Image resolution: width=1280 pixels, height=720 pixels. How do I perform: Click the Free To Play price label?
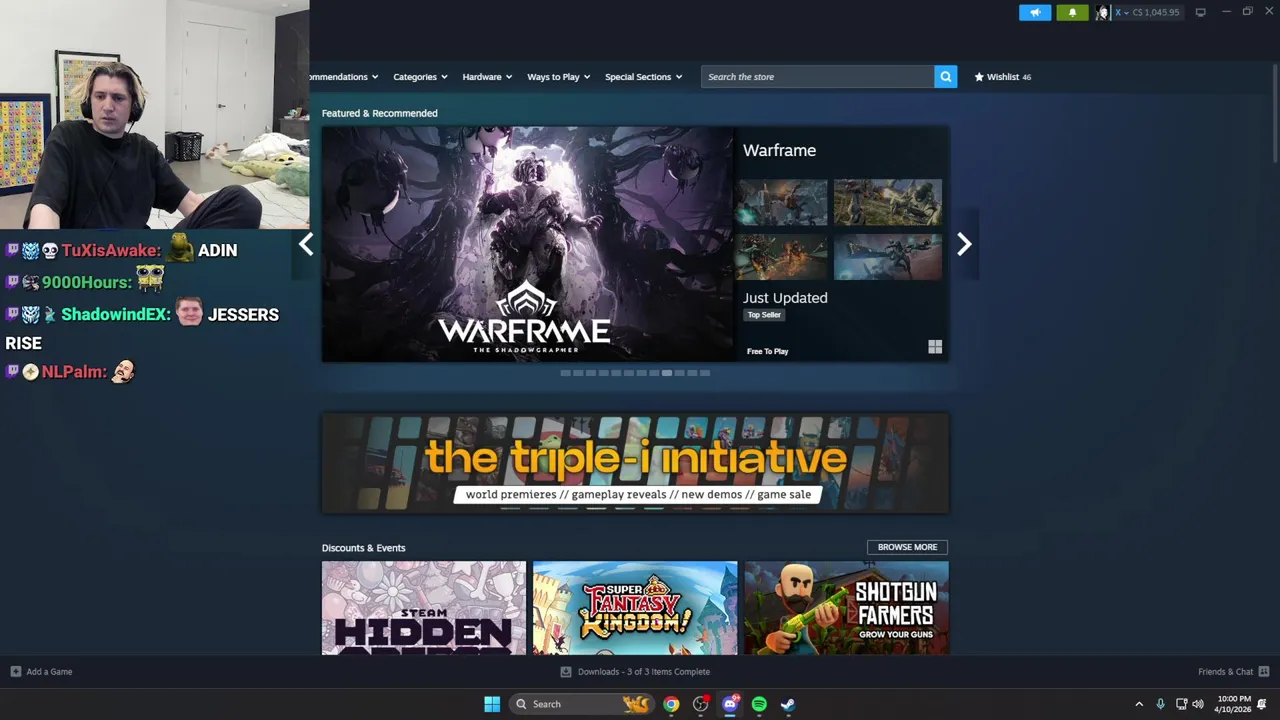point(767,351)
